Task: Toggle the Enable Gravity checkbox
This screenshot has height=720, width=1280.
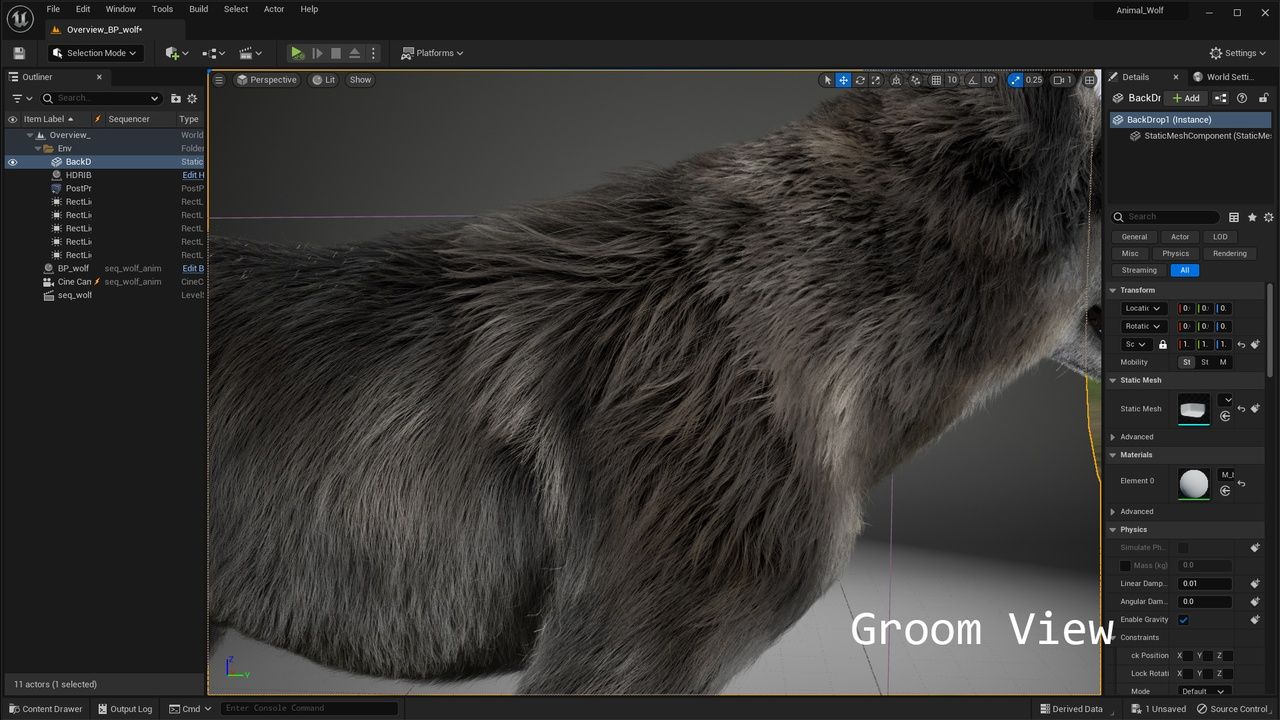Action: [x=1183, y=620]
